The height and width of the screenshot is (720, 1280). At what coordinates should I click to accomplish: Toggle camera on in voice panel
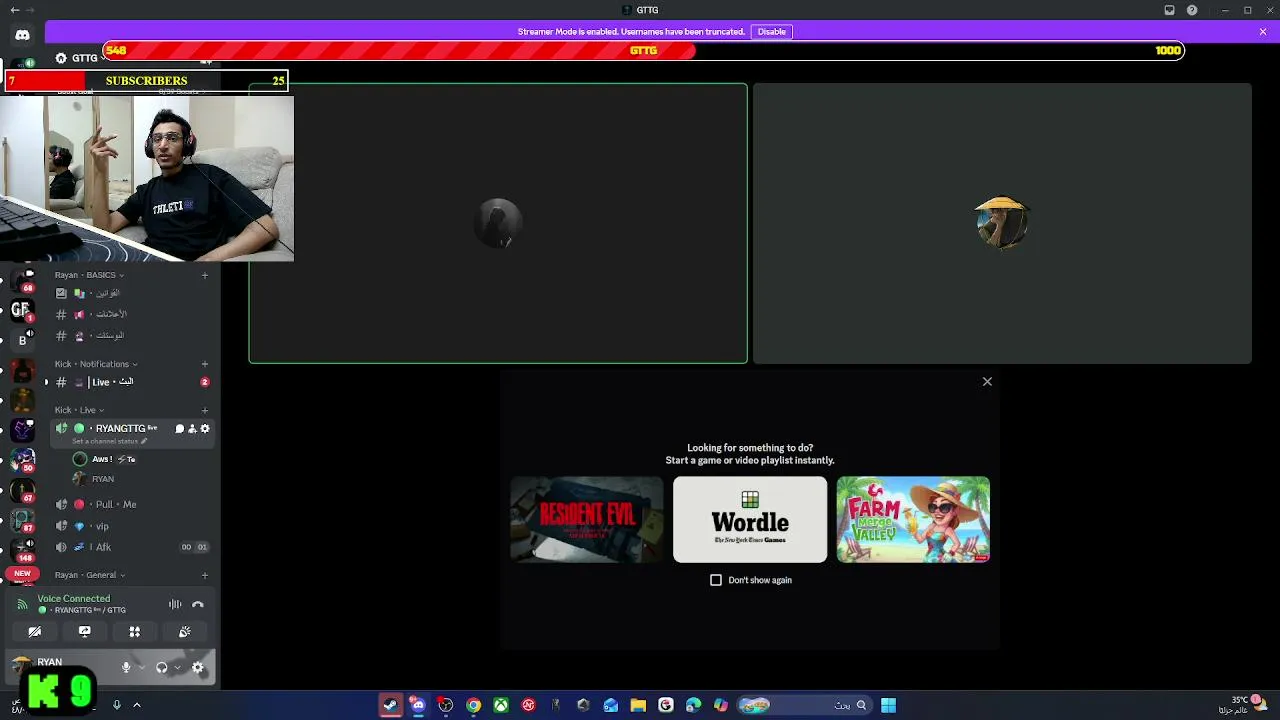pos(35,632)
